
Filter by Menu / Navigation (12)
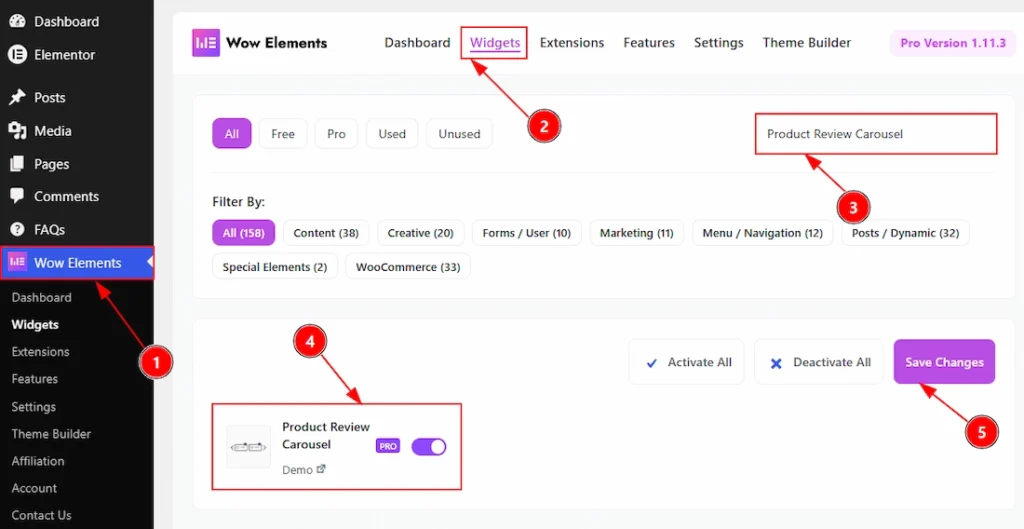click(x=763, y=232)
